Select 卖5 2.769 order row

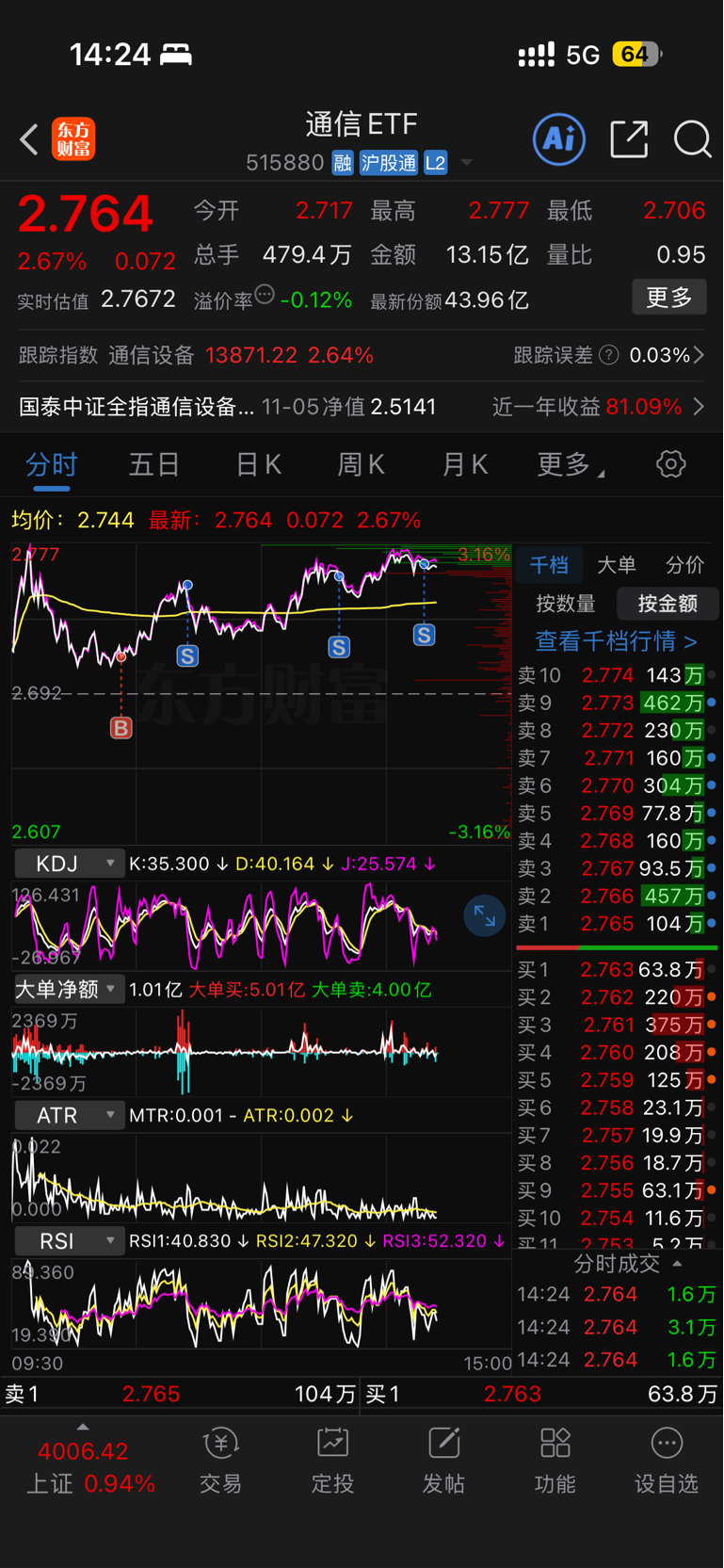pyautogui.click(x=618, y=813)
